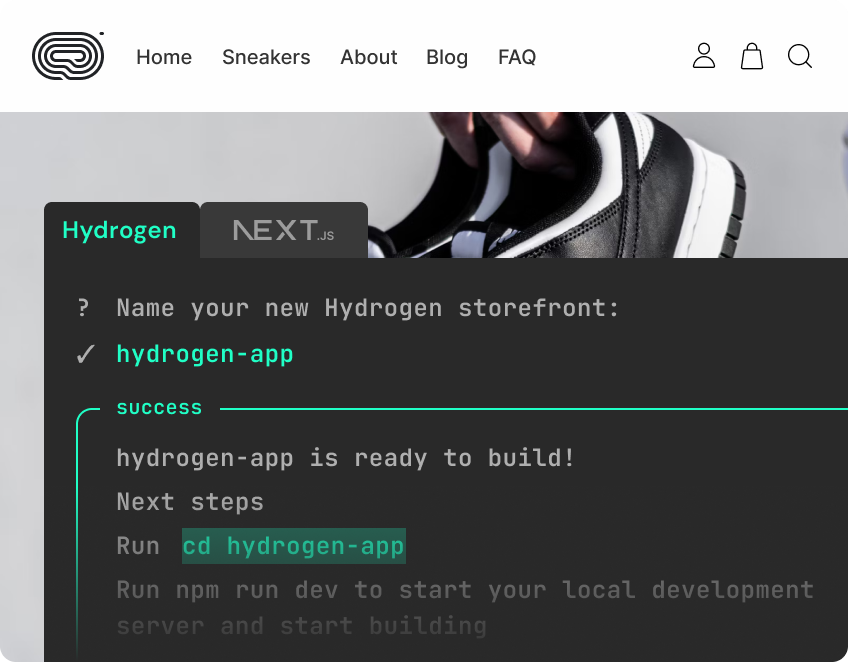Screen dimensions: 848x662
Task: Select About in the navigation bar
Action: (x=368, y=57)
